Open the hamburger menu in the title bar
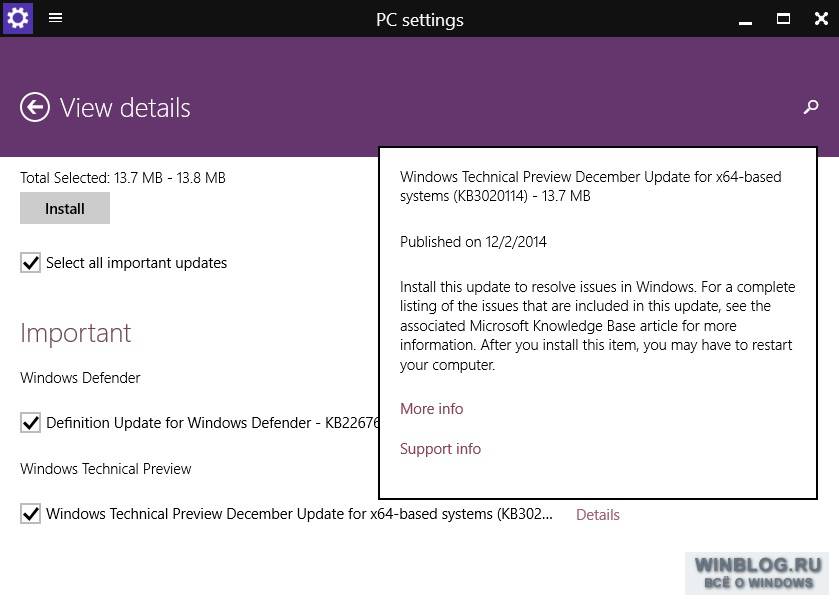Viewport: 839px width, 606px height. [x=56, y=18]
